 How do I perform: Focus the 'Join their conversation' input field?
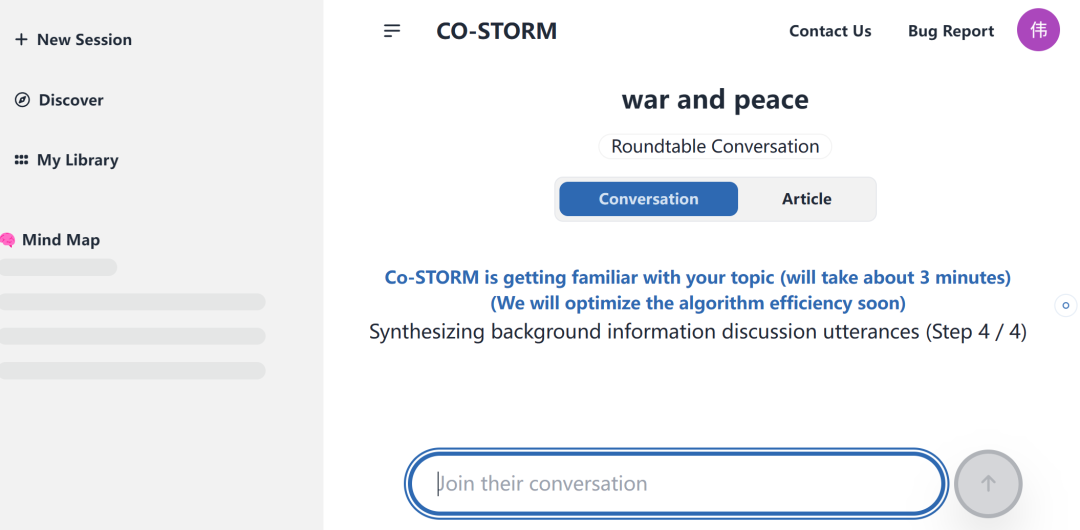coord(676,484)
